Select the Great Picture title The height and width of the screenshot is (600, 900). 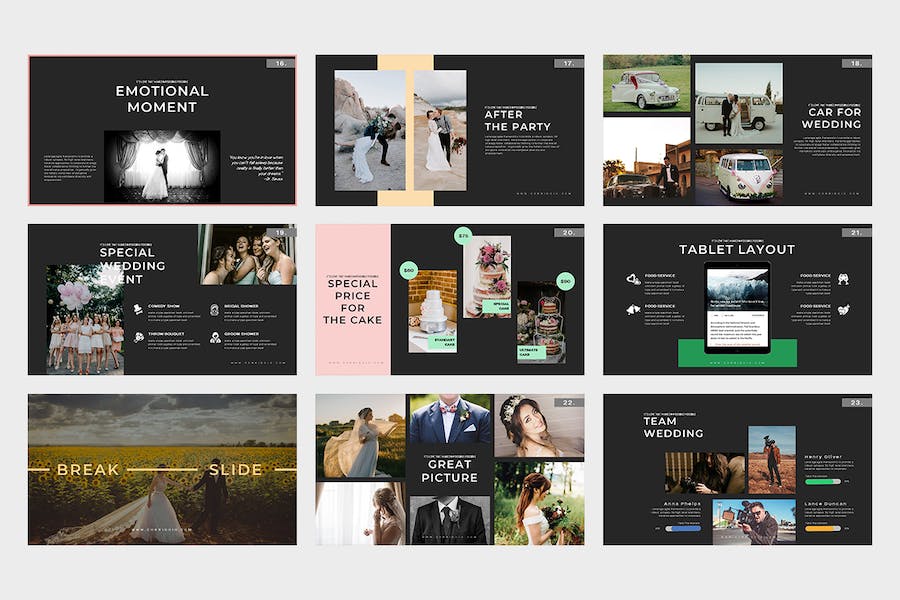449,471
